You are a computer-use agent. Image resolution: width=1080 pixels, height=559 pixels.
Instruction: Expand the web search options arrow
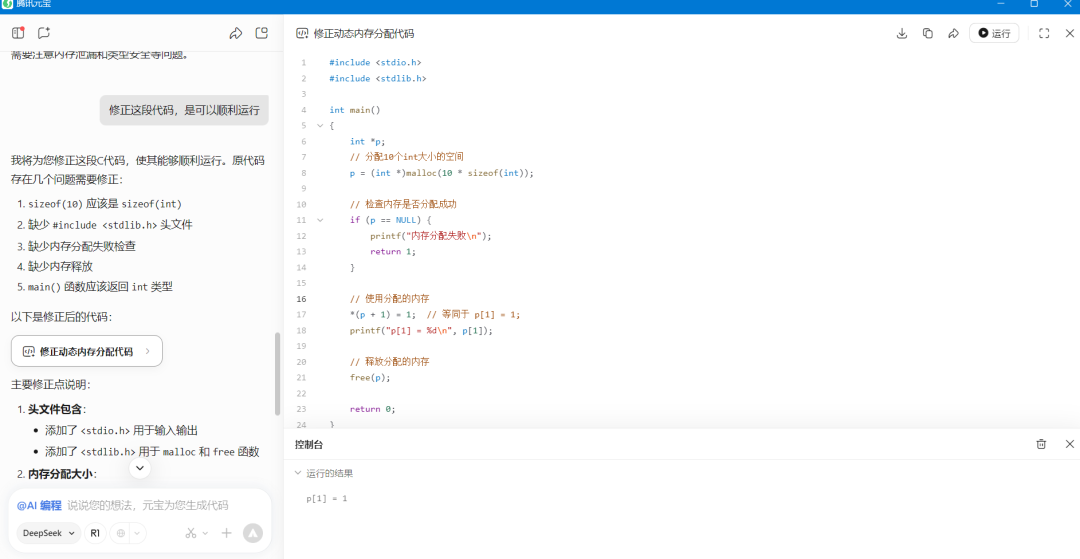click(138, 533)
